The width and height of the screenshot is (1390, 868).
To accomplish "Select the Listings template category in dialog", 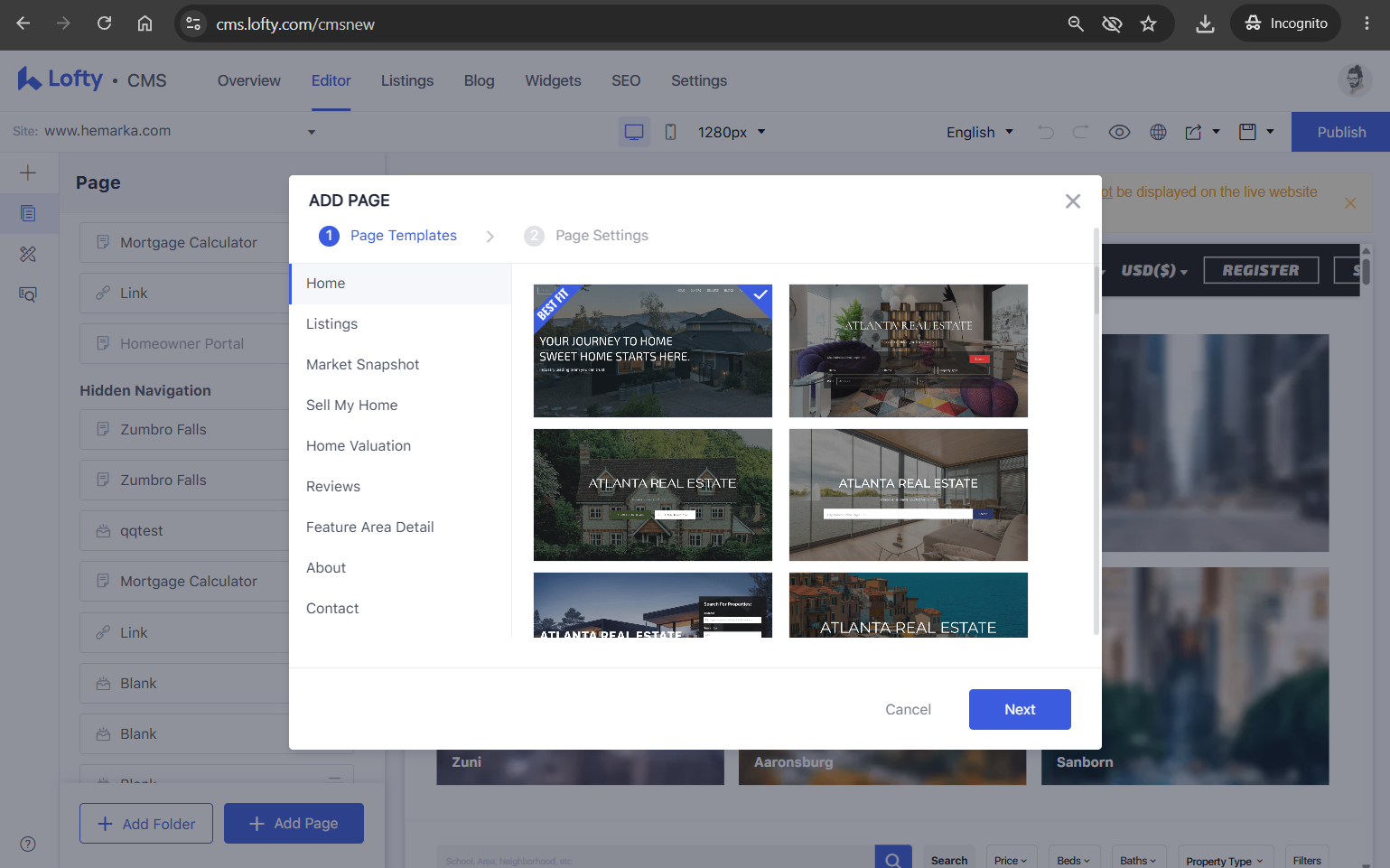I will coord(400,324).
